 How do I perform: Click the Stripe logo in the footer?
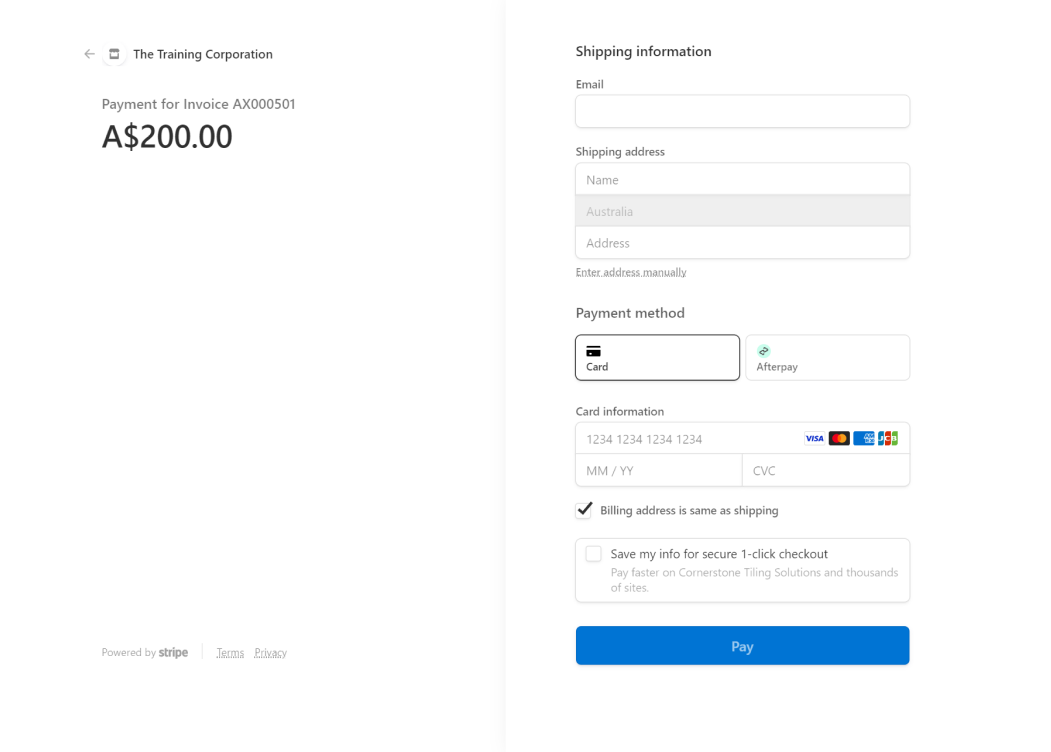(x=173, y=652)
